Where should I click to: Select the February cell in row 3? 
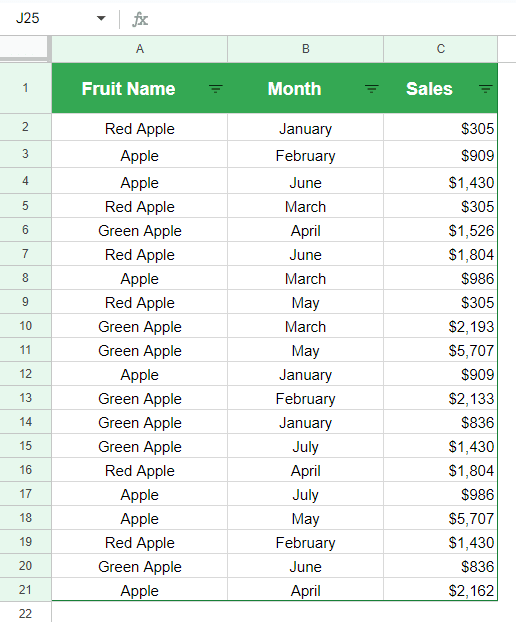(305, 155)
